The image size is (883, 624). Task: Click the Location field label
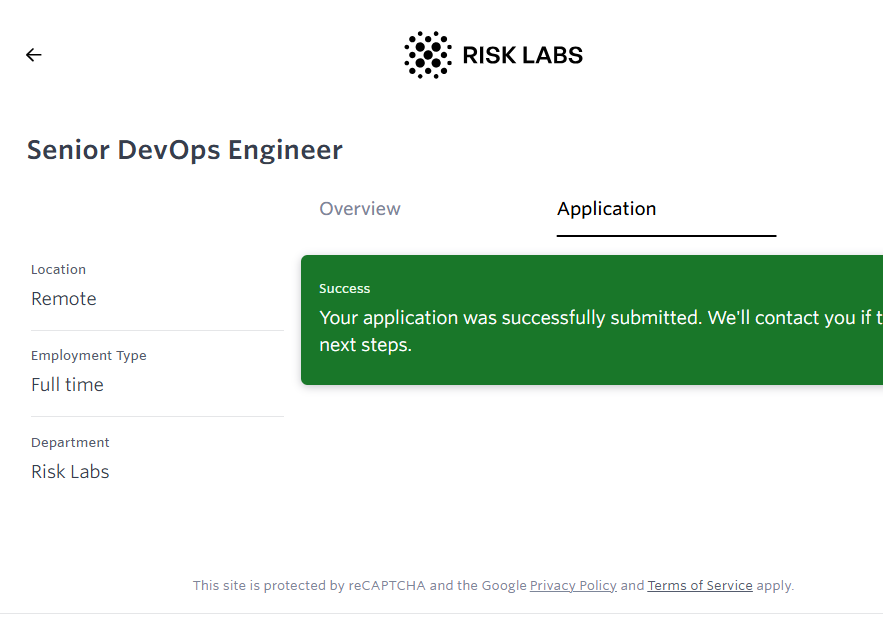click(59, 270)
